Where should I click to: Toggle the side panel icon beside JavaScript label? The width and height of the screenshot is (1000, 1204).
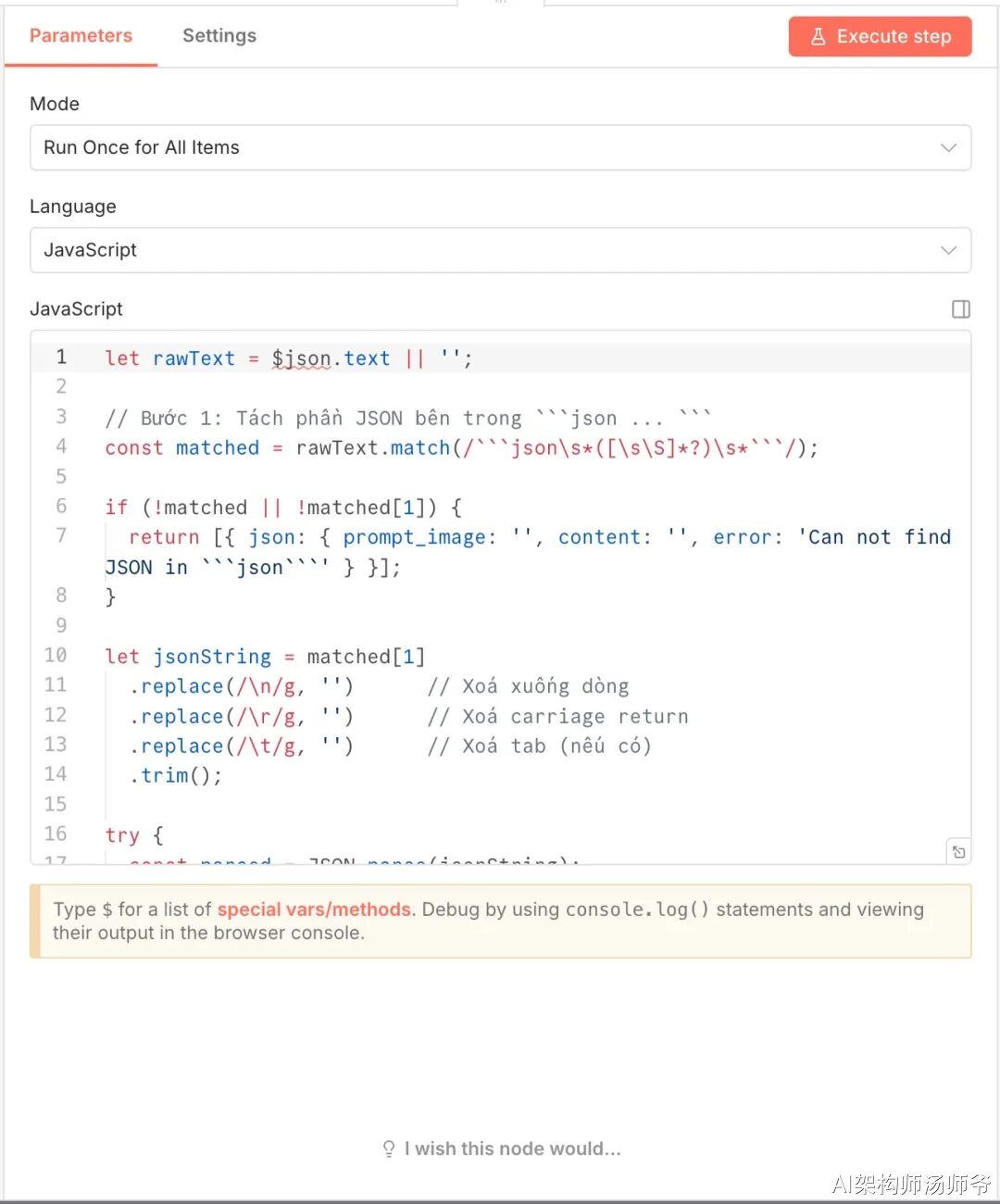(x=961, y=309)
